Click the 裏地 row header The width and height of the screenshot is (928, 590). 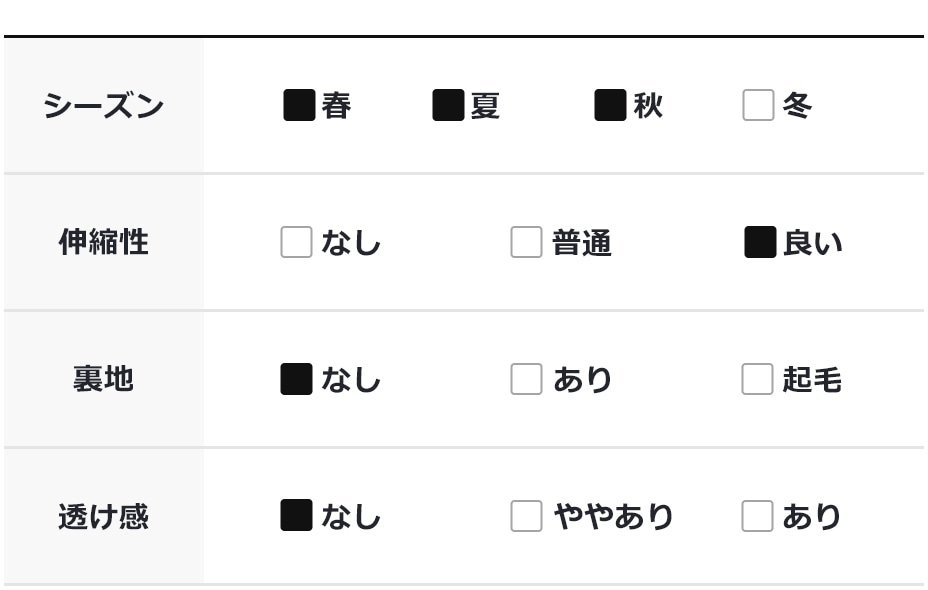click(x=103, y=379)
